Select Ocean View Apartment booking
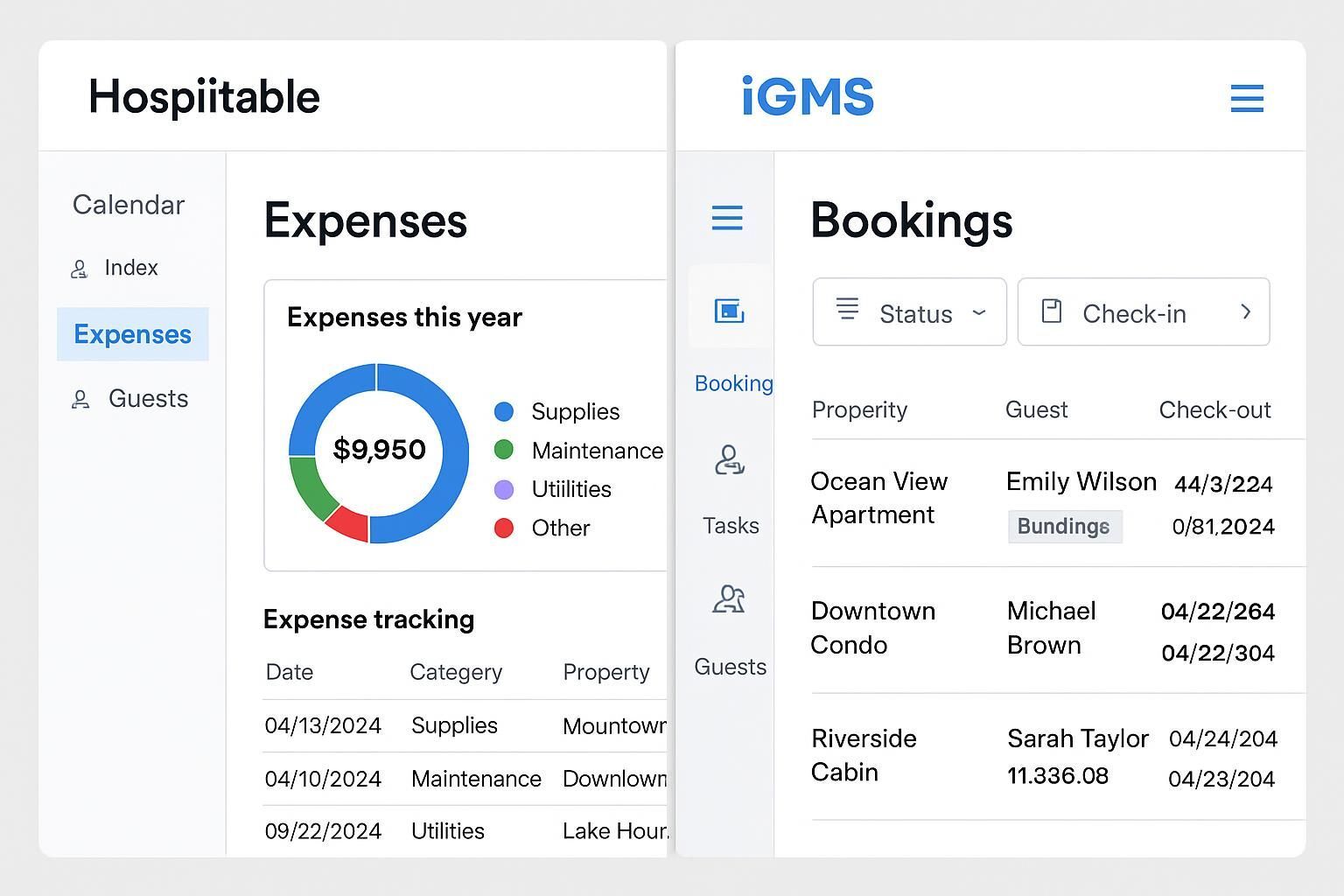 point(878,498)
